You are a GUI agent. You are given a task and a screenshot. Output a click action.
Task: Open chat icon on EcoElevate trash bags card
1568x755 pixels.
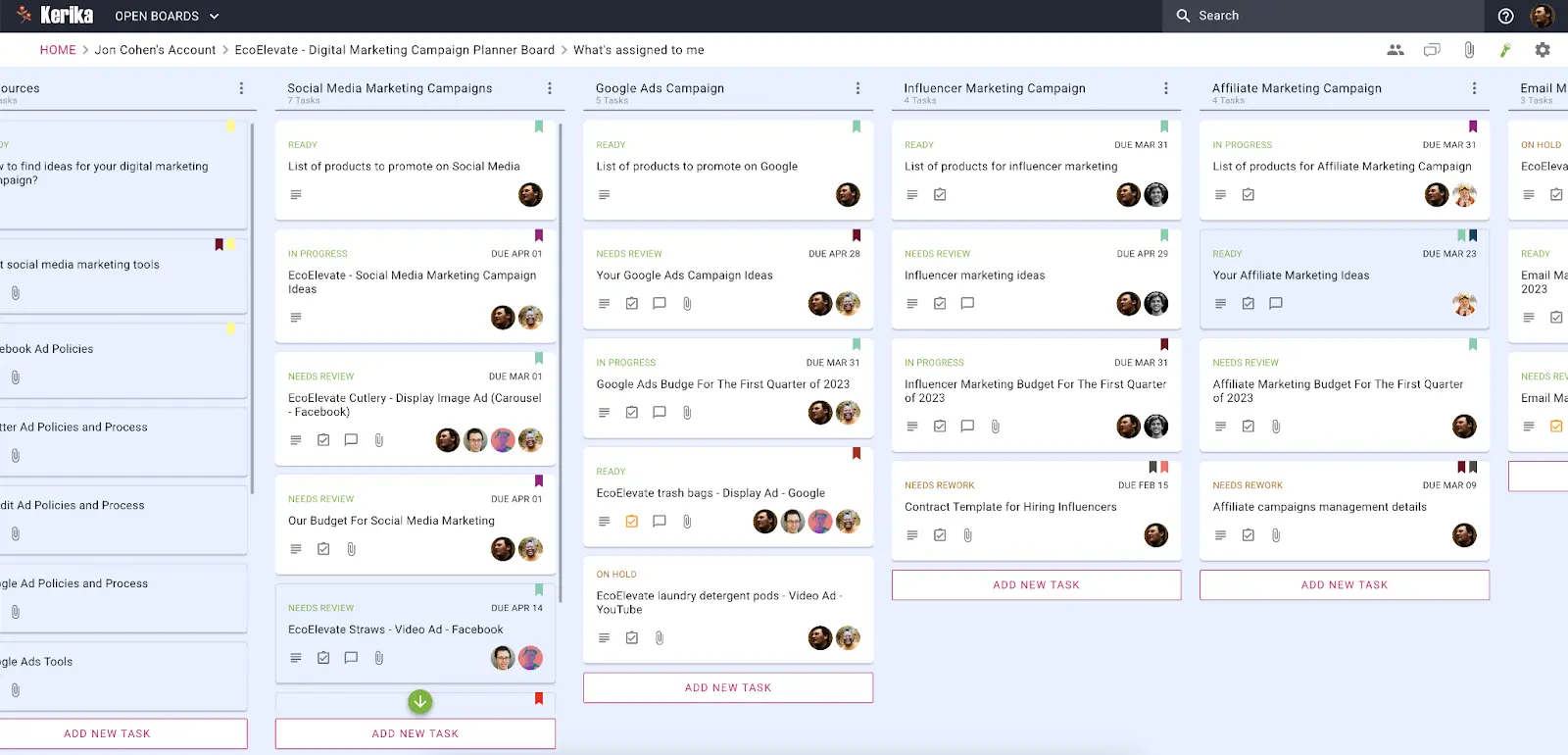coord(660,522)
